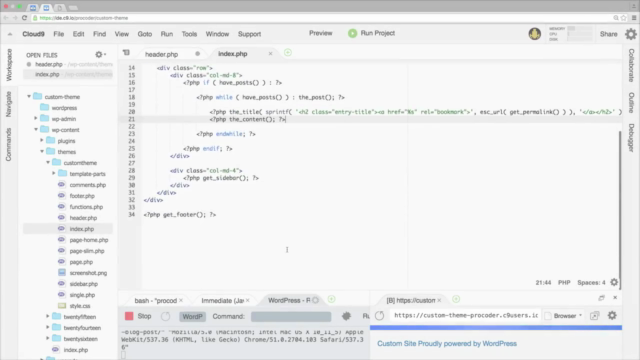Collapse the custom-theme root folder
Viewport: 640px width, 360px height.
[x=29, y=97]
